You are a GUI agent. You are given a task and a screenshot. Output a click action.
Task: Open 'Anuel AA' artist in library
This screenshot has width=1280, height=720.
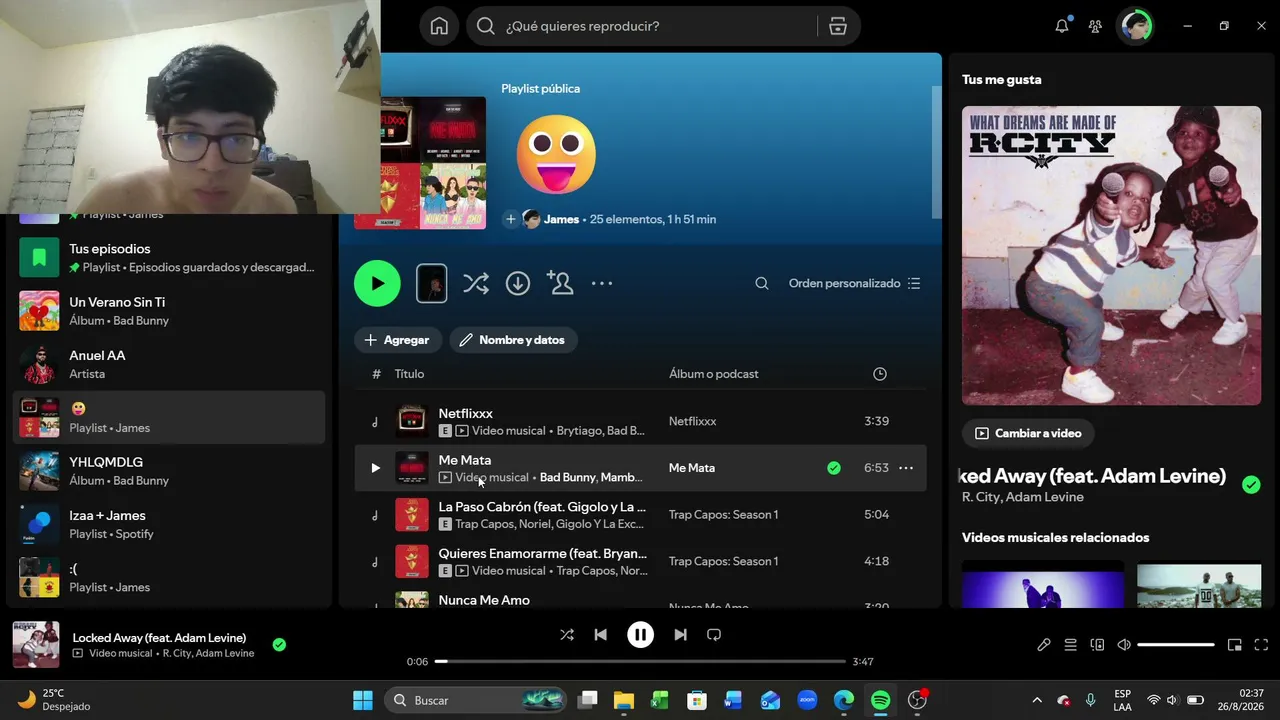point(166,364)
